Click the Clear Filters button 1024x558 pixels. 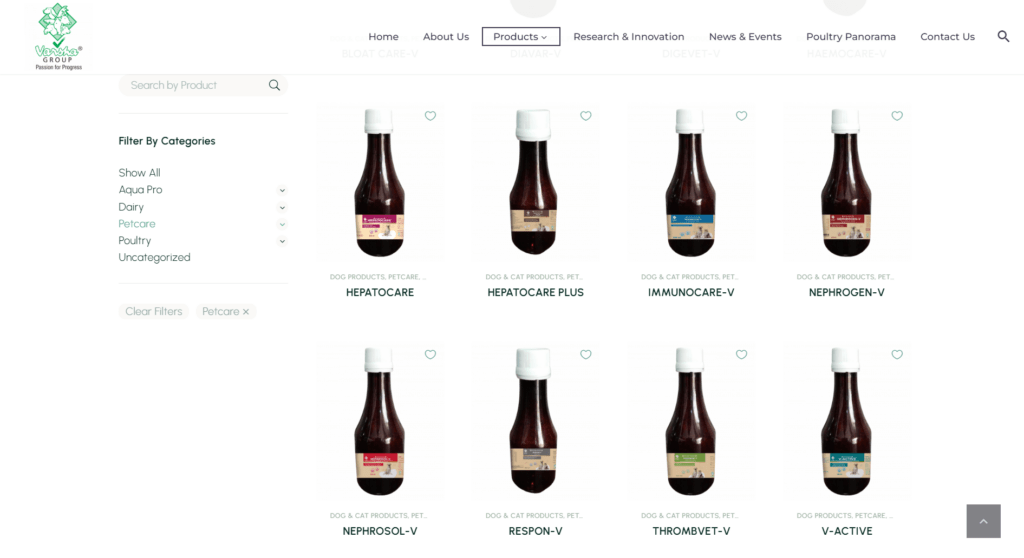tap(153, 312)
